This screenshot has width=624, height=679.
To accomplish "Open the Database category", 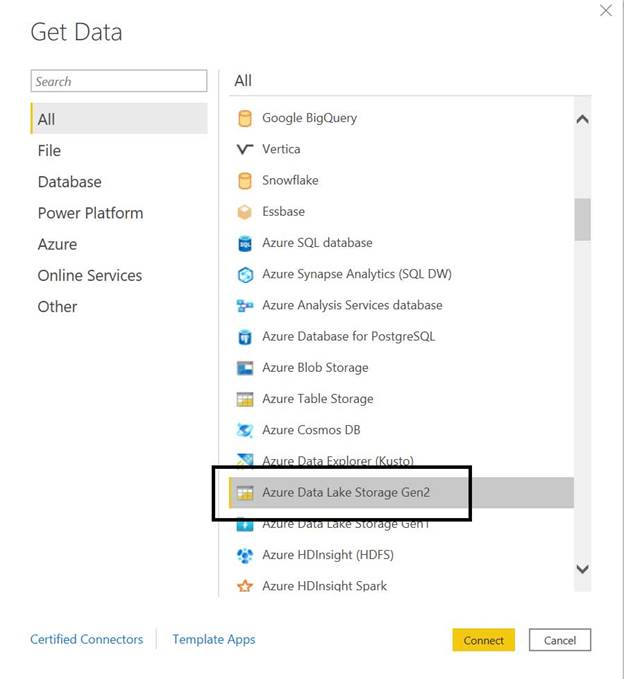I will tap(69, 182).
